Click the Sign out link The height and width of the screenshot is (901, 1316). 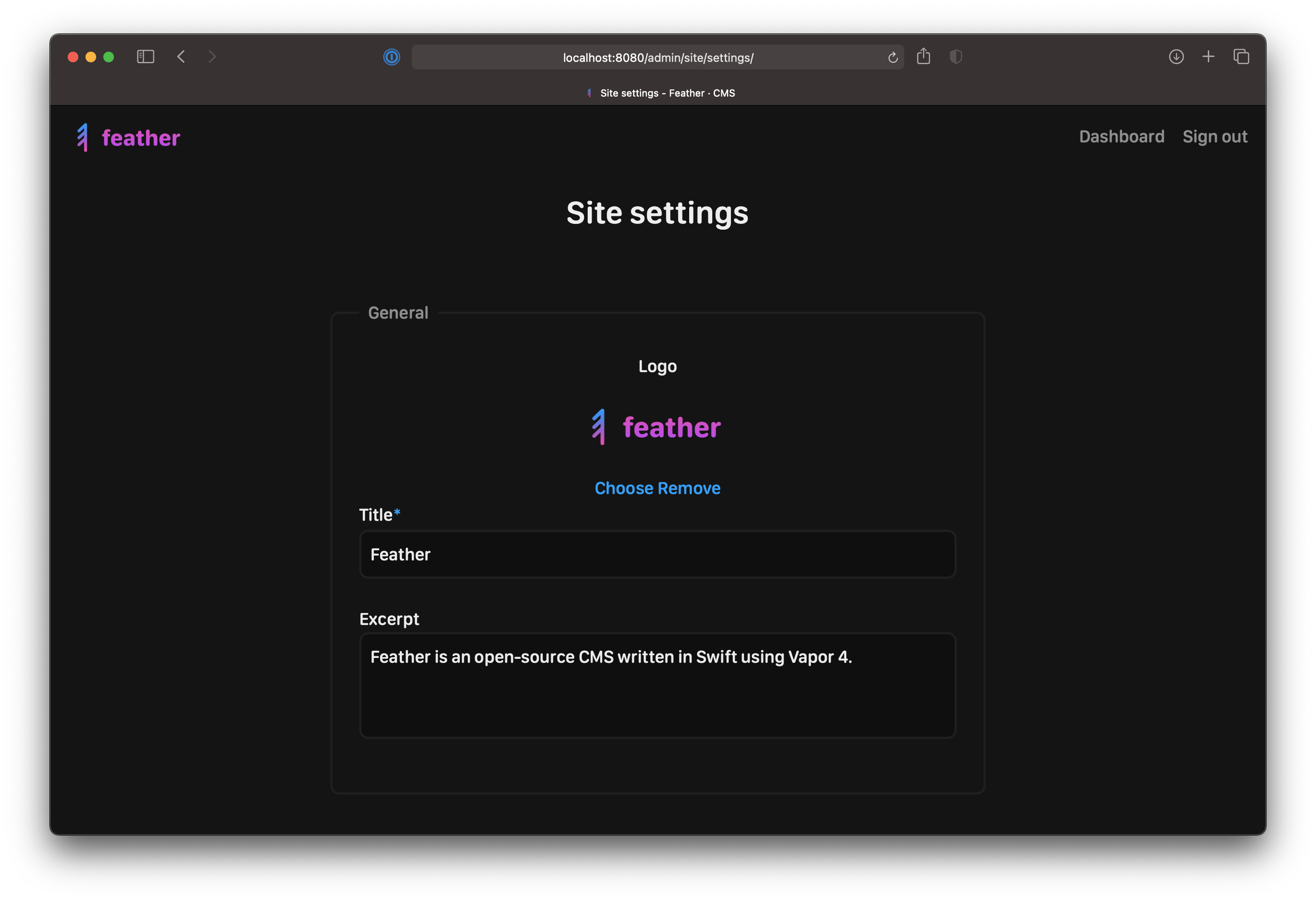click(1214, 137)
